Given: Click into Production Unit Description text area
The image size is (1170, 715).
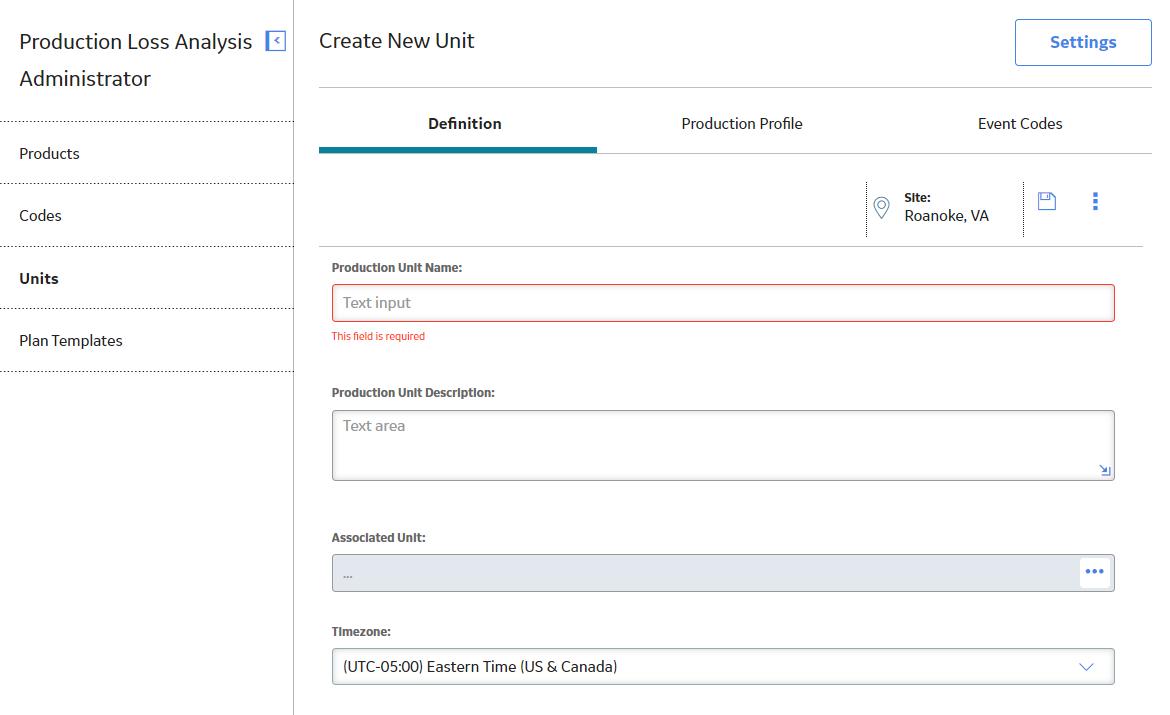Looking at the screenshot, I should coord(723,446).
